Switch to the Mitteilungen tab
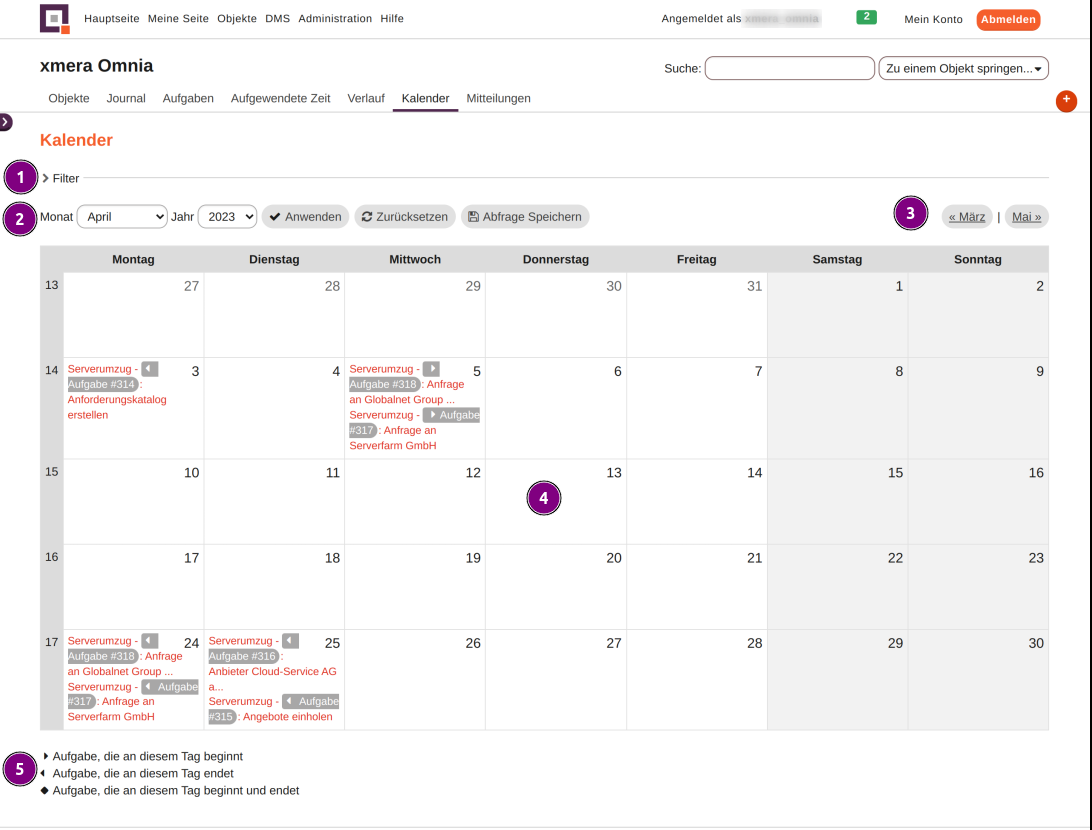 499,98
